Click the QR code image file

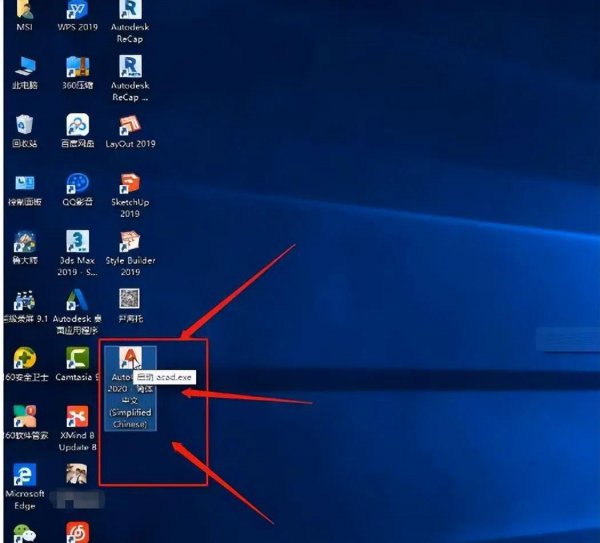[130, 299]
